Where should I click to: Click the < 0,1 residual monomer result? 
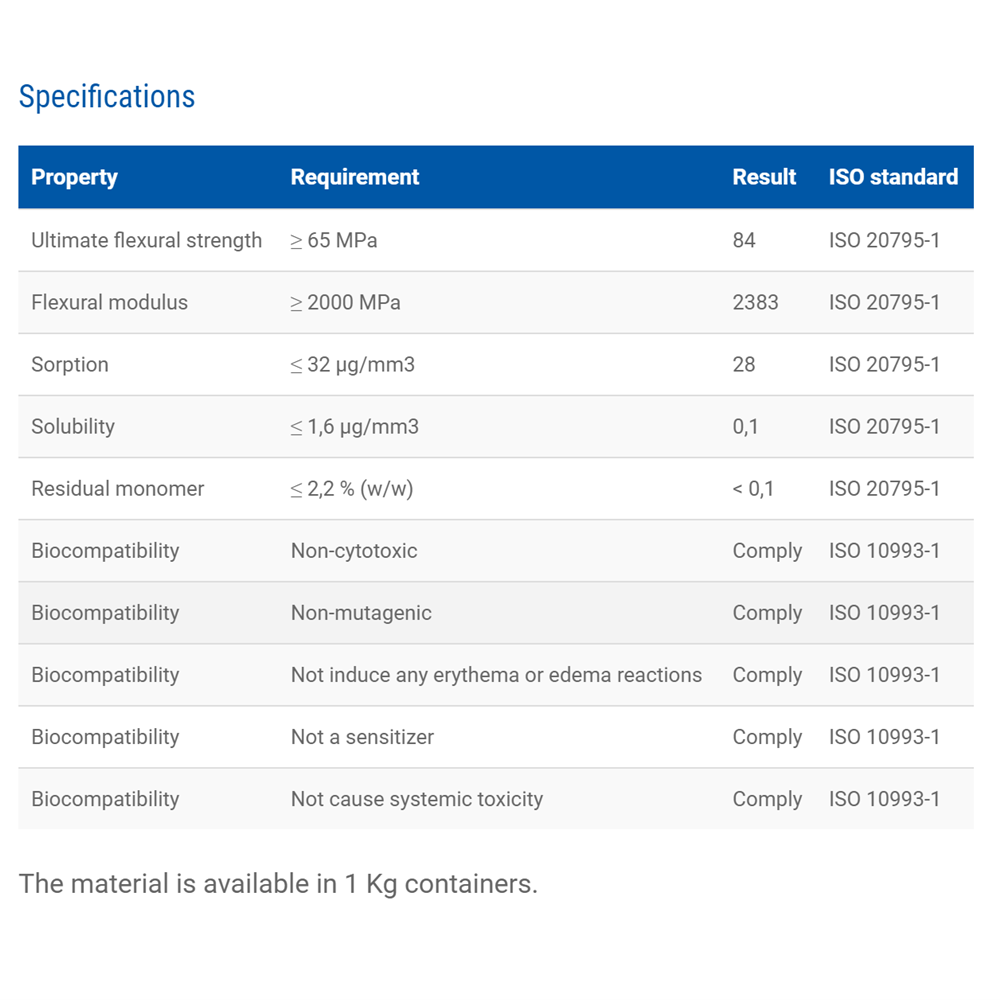tap(753, 489)
